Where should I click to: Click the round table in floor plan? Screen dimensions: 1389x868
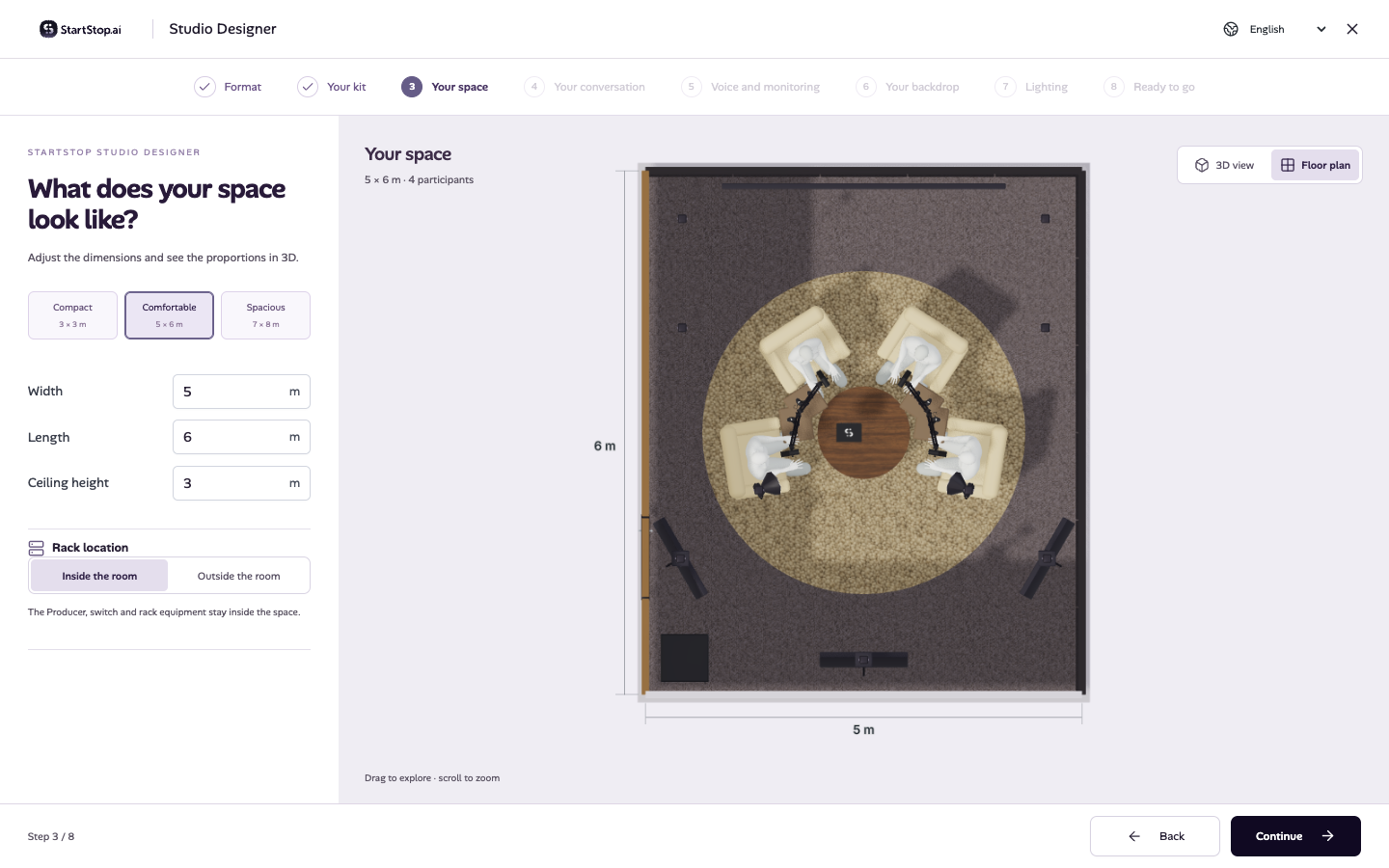click(x=863, y=432)
